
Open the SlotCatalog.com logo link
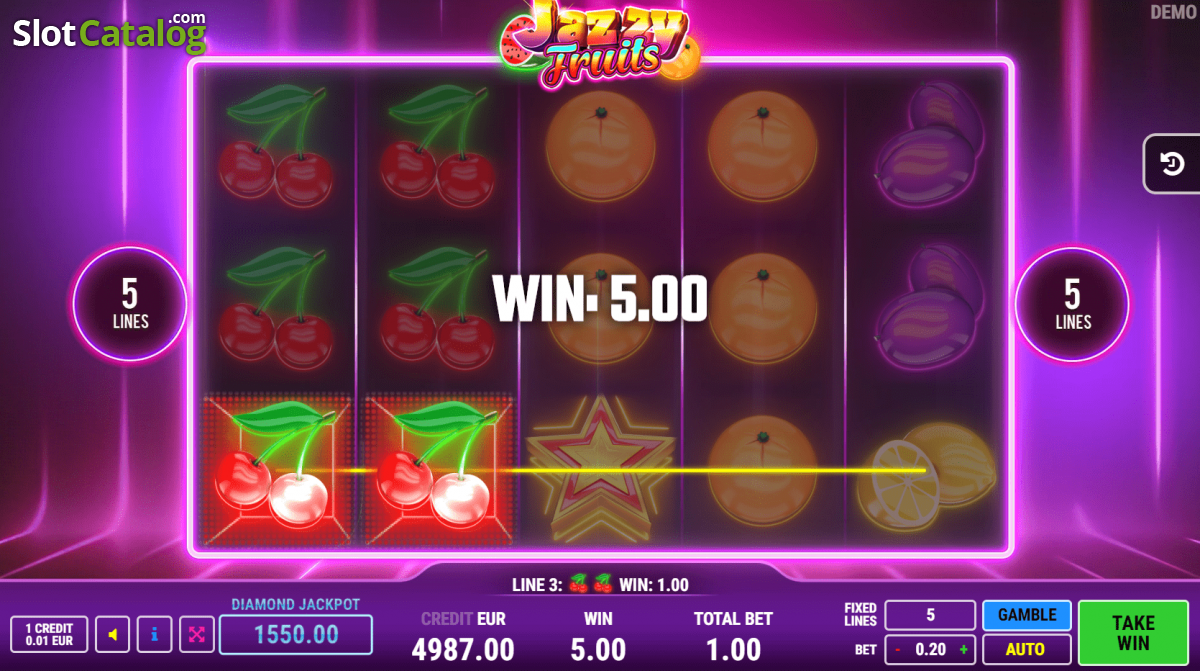coord(110,32)
